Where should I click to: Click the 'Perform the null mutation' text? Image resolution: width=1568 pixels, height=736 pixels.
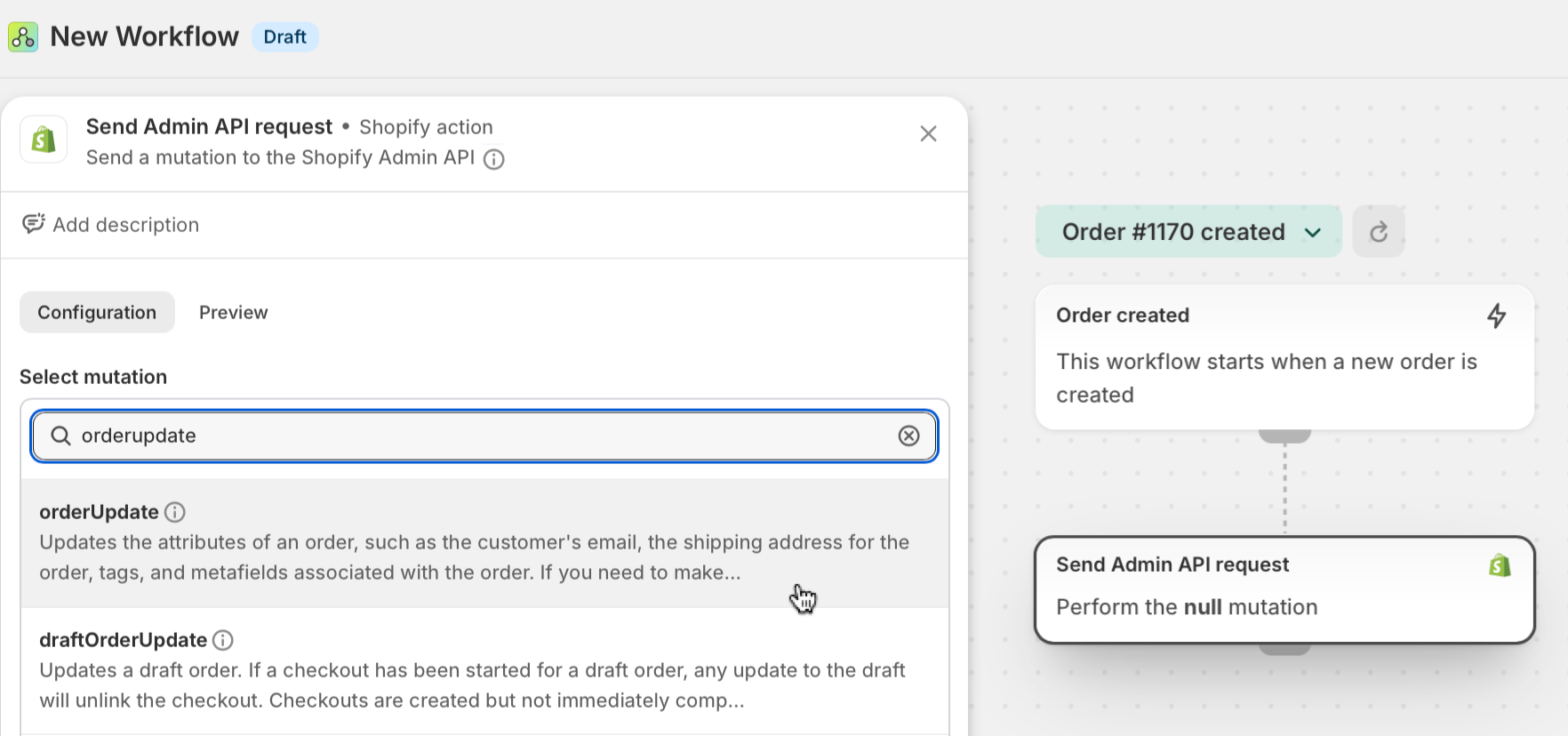(x=1187, y=607)
